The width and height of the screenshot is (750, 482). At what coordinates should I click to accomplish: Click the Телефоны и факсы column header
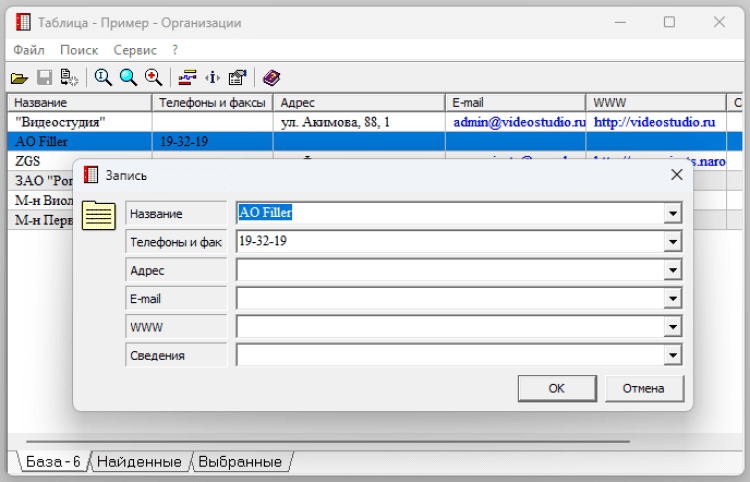[212, 102]
